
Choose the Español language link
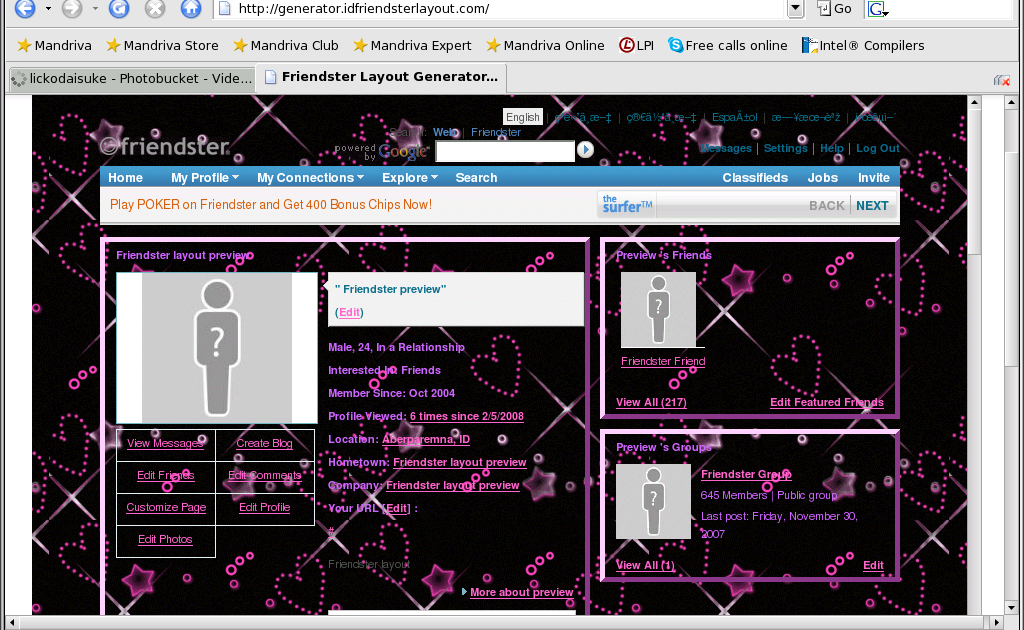734,117
